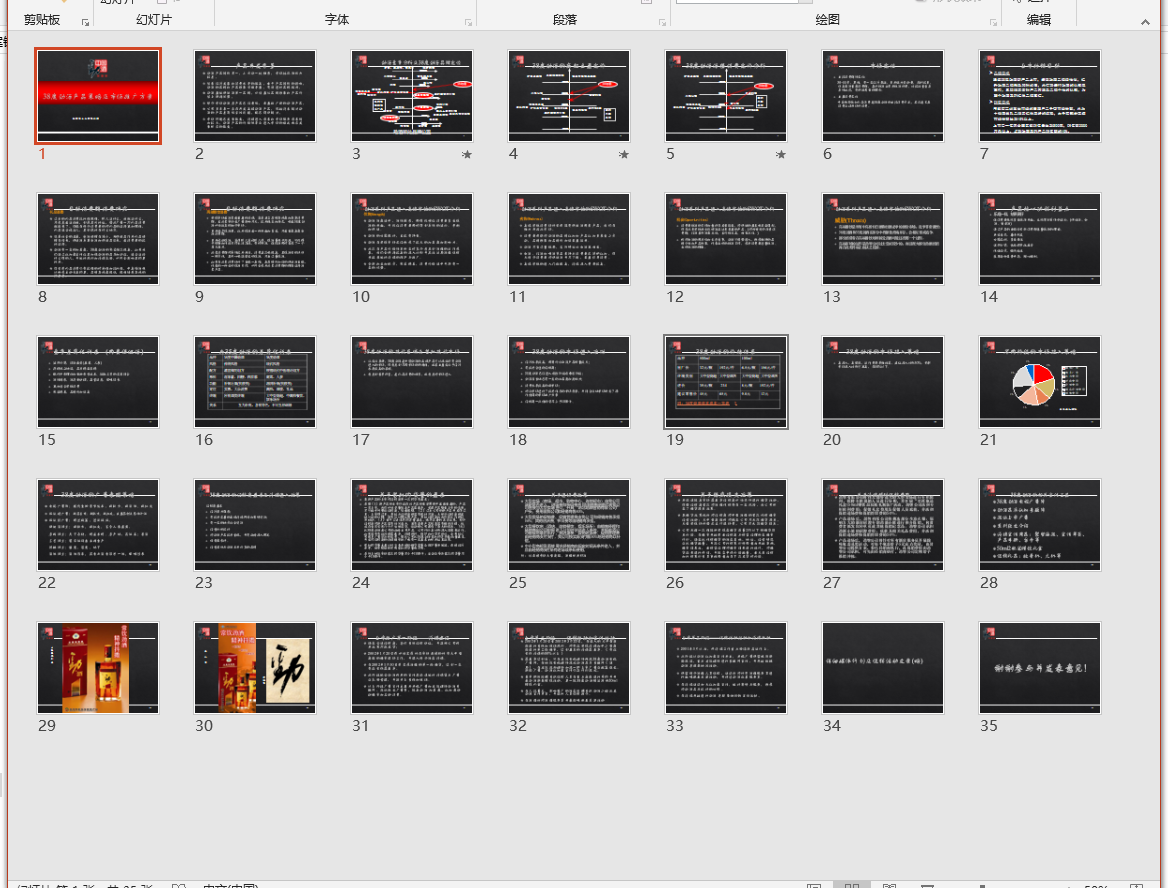Select slide 18 thumbnail

pyautogui.click(x=569, y=382)
